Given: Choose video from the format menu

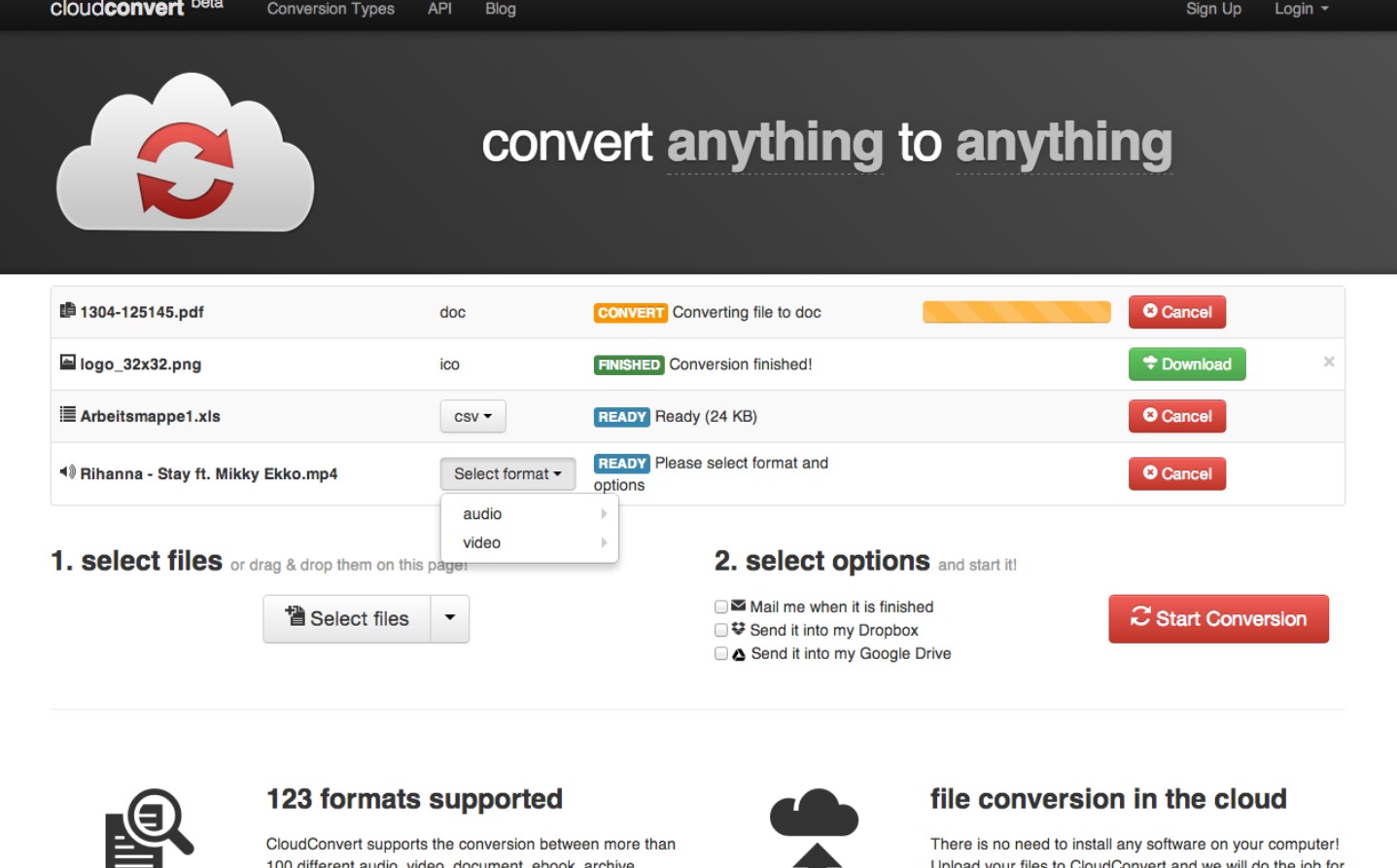Looking at the screenshot, I should click(x=482, y=543).
